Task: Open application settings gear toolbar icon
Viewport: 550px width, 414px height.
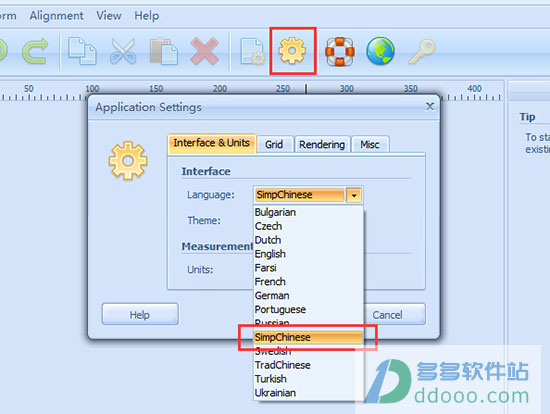Action: (x=293, y=51)
